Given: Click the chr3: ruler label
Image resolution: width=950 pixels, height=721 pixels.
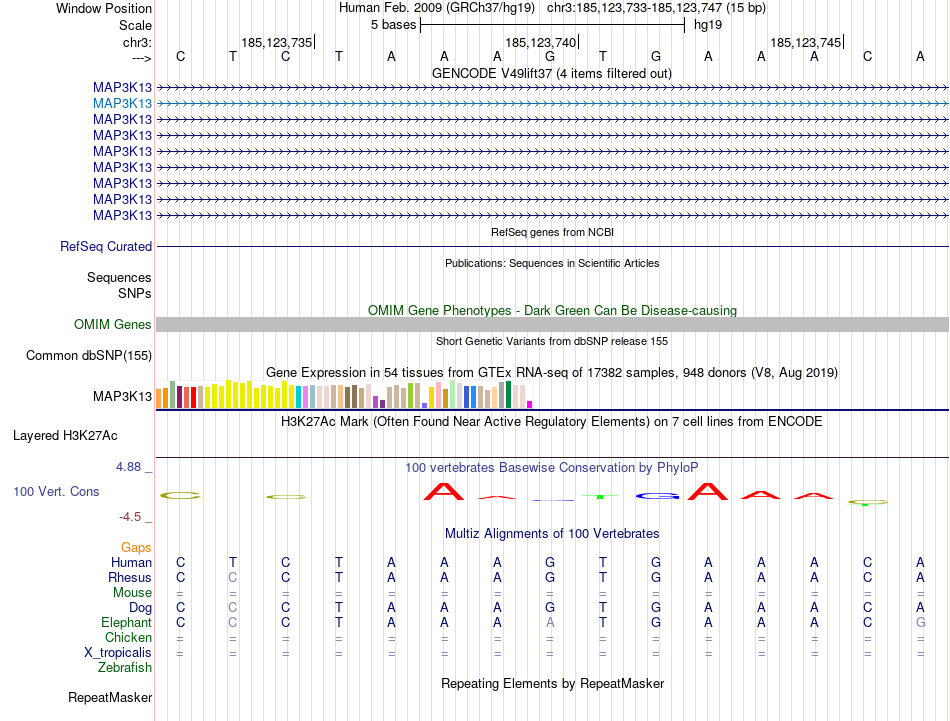Looking at the screenshot, I should (137, 42).
